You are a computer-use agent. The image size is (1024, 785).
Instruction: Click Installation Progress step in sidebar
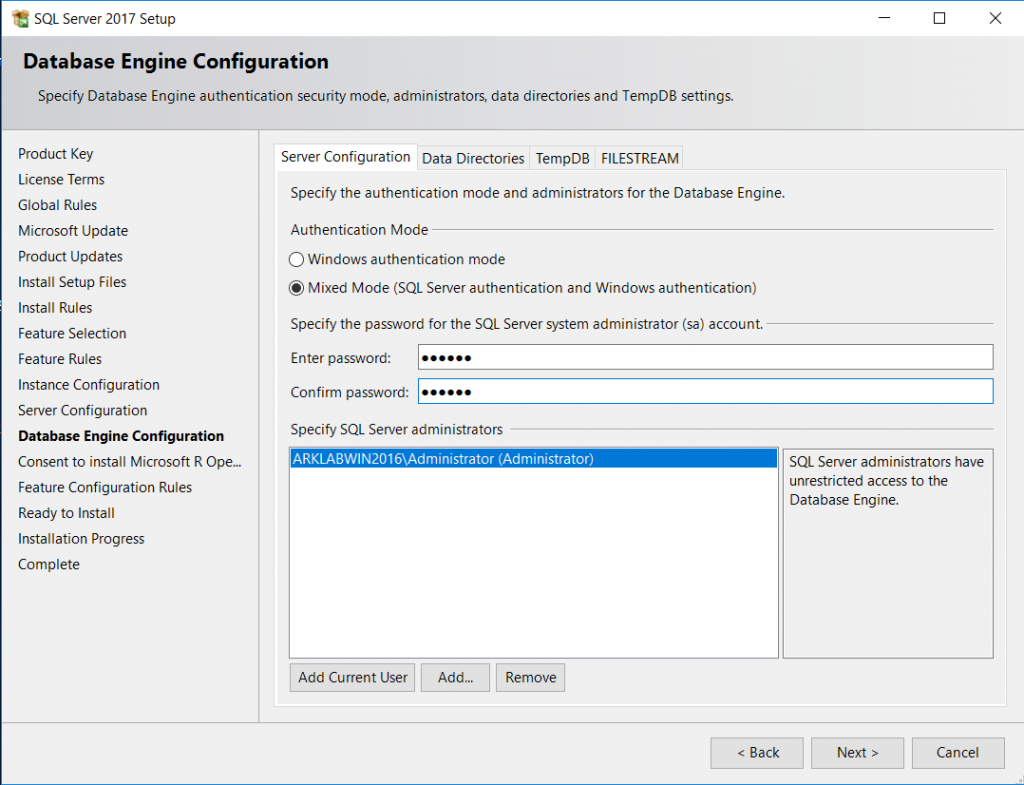(82, 539)
